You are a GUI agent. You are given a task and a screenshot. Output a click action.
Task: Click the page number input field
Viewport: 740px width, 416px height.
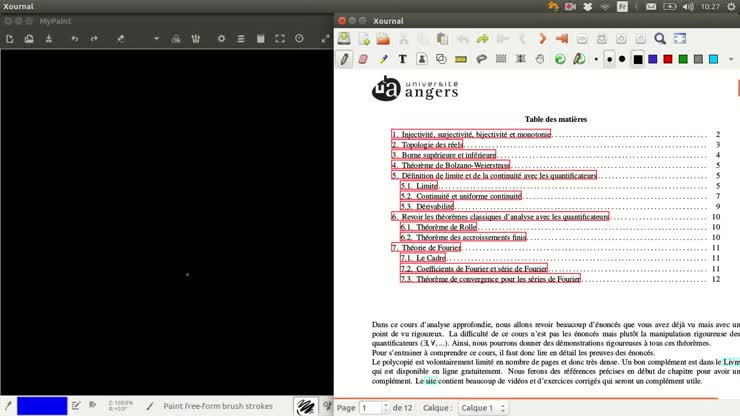[370, 408]
